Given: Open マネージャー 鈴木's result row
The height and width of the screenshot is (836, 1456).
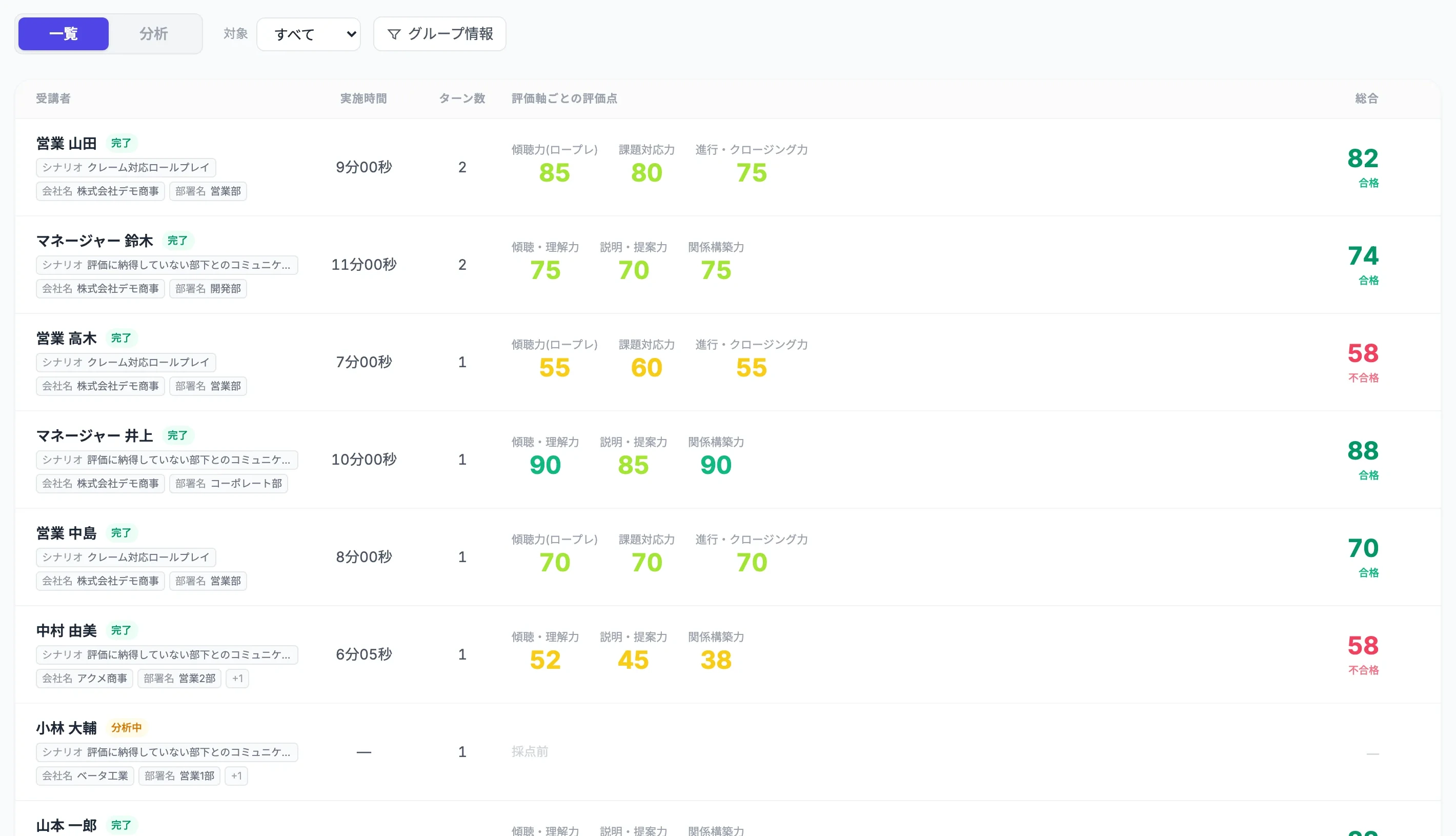Looking at the screenshot, I should 727,265.
